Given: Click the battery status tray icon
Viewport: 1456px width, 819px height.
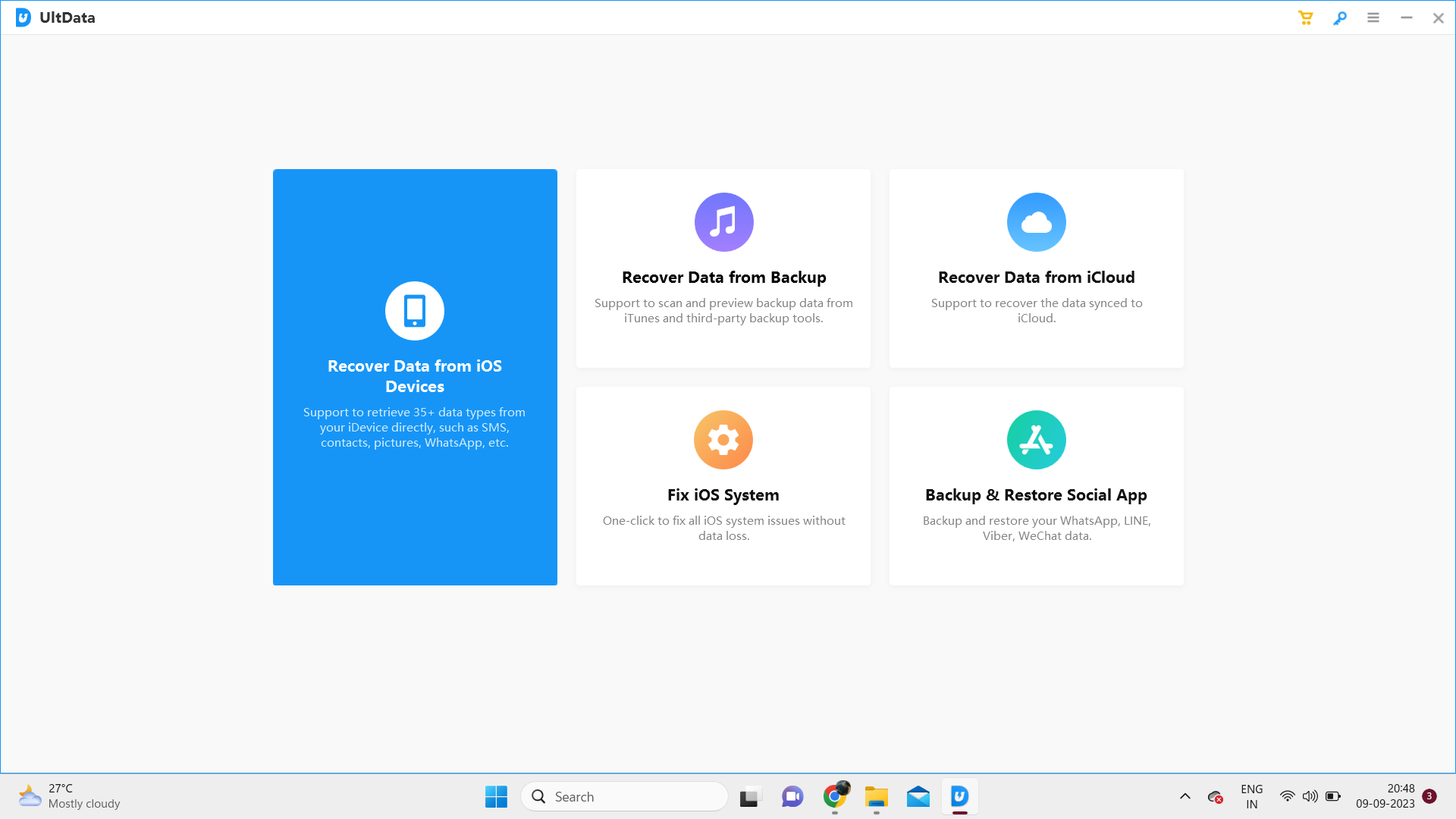Looking at the screenshot, I should pyautogui.click(x=1333, y=797).
